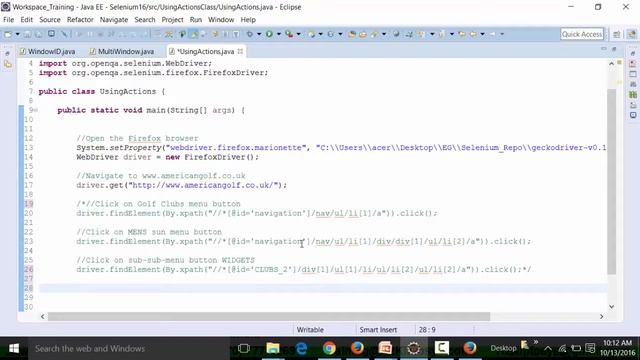Click line number 26 in the gutter
Viewport: 640px width, 360px height.
pyautogui.click(x=29, y=269)
